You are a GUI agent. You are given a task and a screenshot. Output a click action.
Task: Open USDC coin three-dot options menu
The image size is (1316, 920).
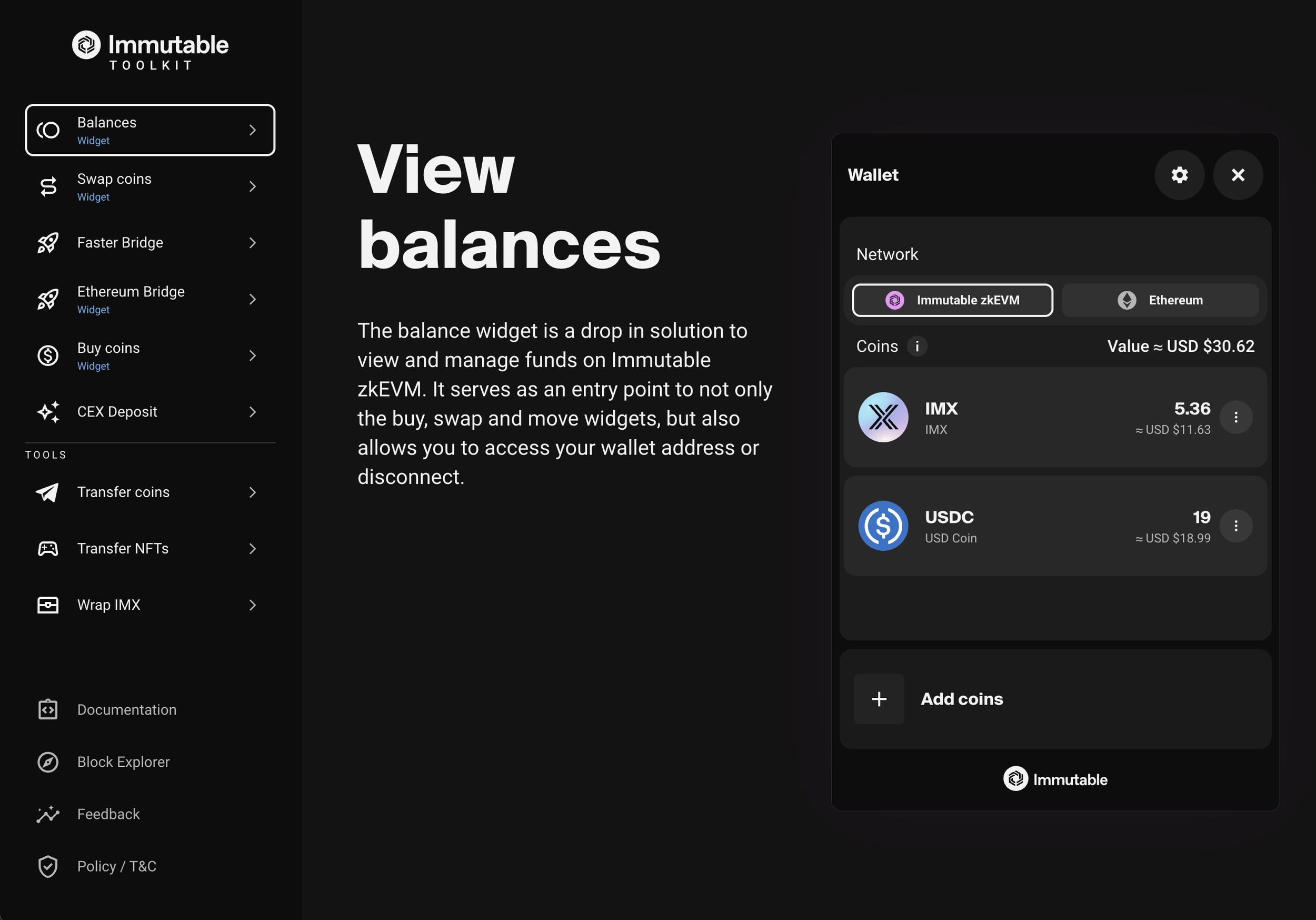click(1235, 526)
